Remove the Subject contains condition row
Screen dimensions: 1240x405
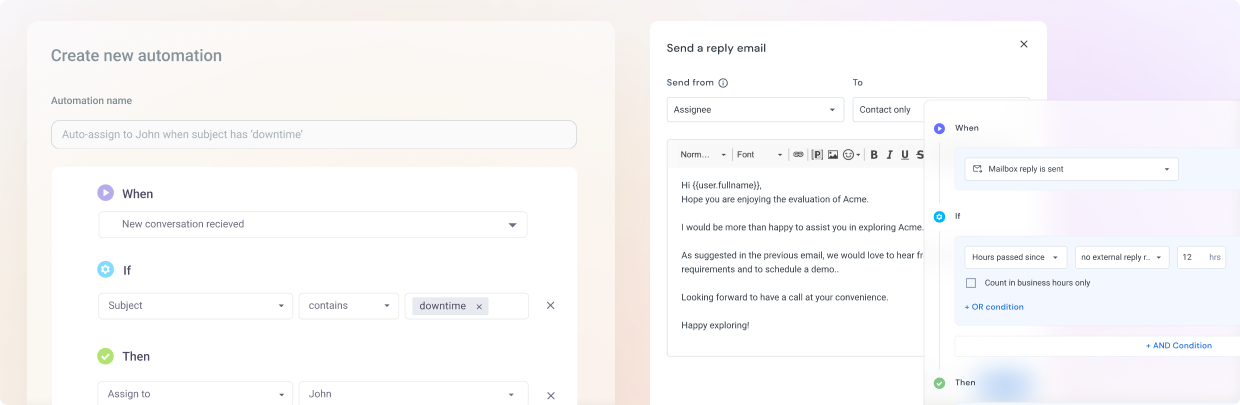(x=550, y=306)
